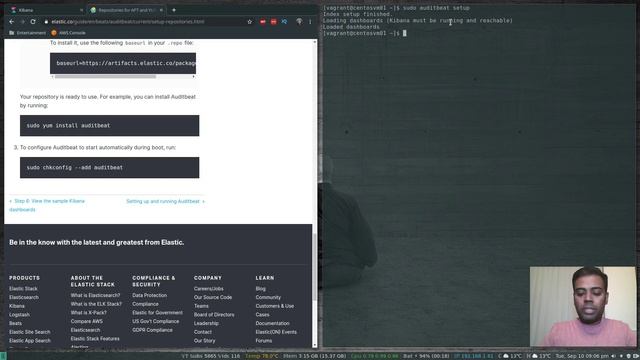Open the What is the ELK Stack? link
This screenshot has width=640, height=360.
click(96, 304)
